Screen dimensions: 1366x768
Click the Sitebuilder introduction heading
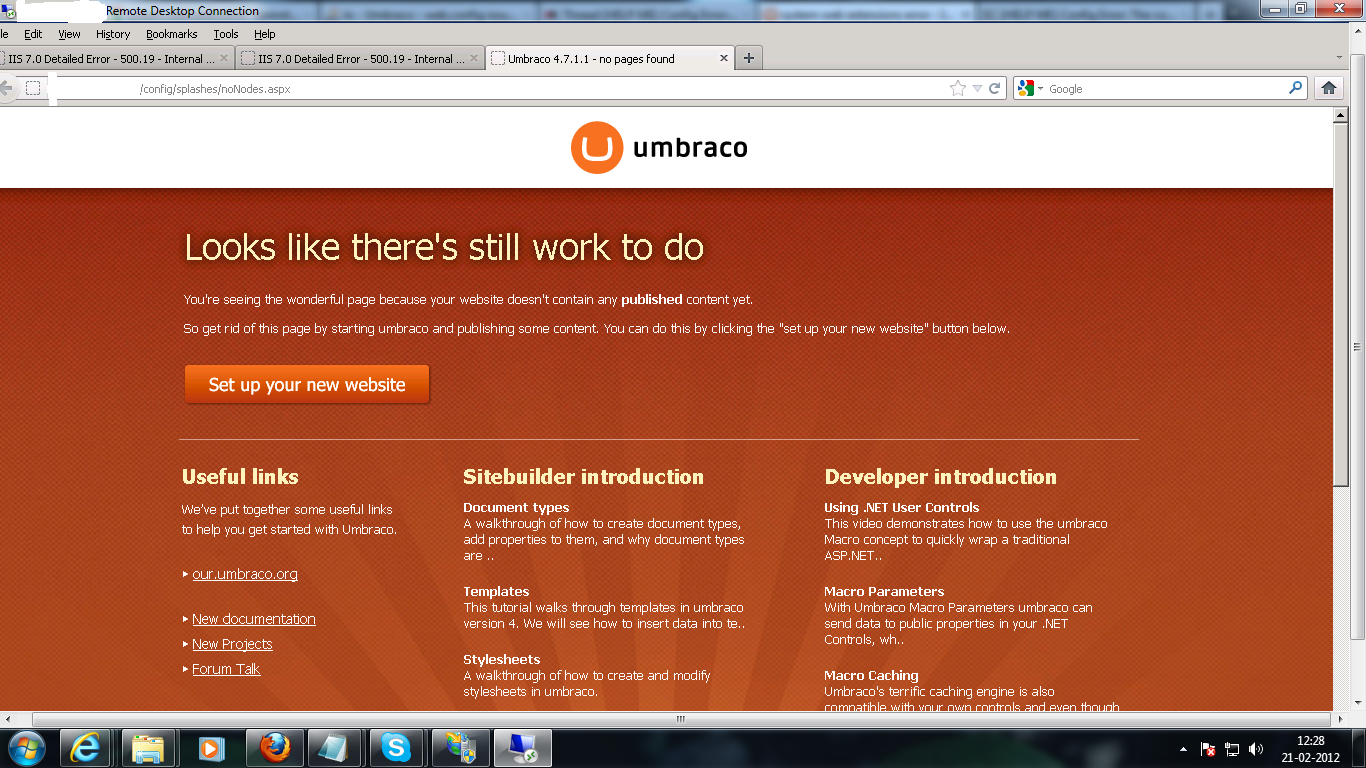click(x=583, y=476)
